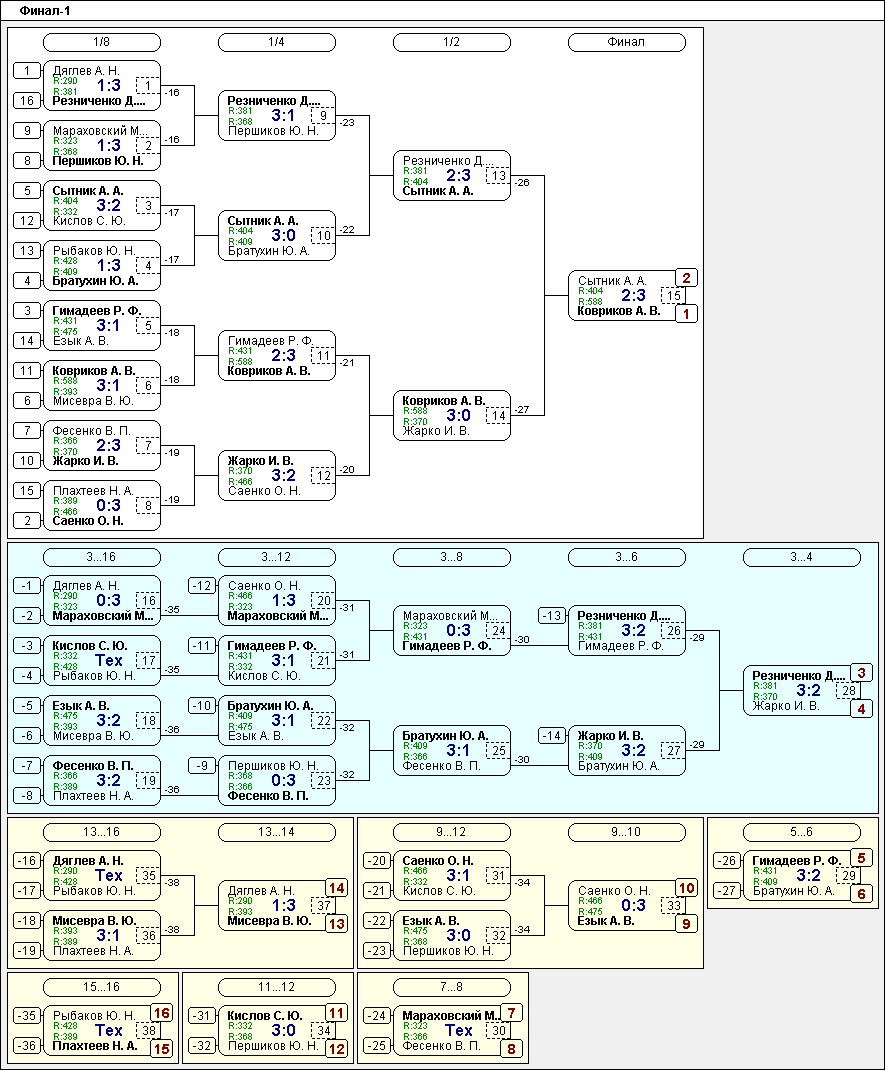887x1071 pixels.
Task: Open the 3...8 round header
Action: [451, 557]
